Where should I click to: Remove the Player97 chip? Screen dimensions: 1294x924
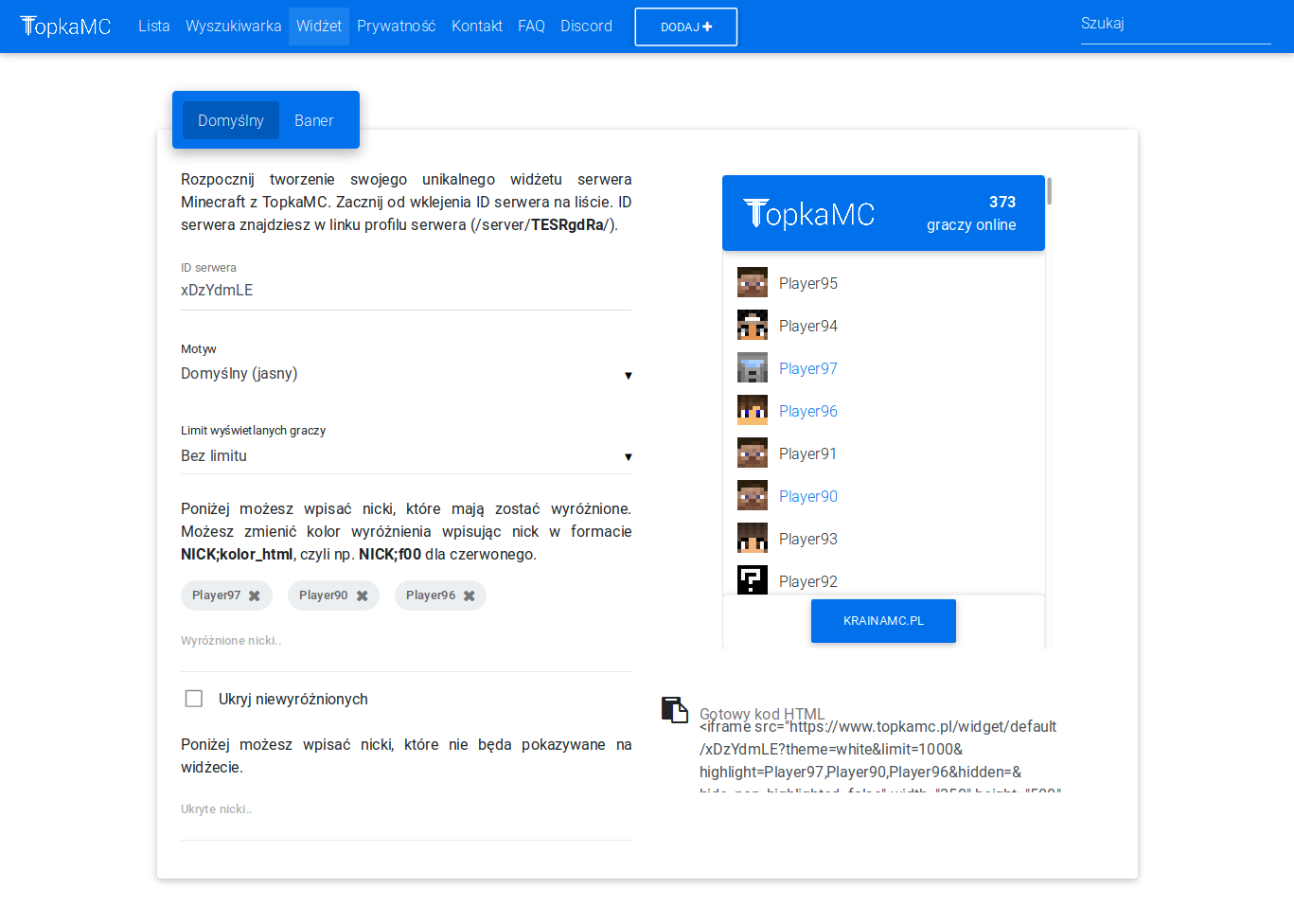point(255,595)
